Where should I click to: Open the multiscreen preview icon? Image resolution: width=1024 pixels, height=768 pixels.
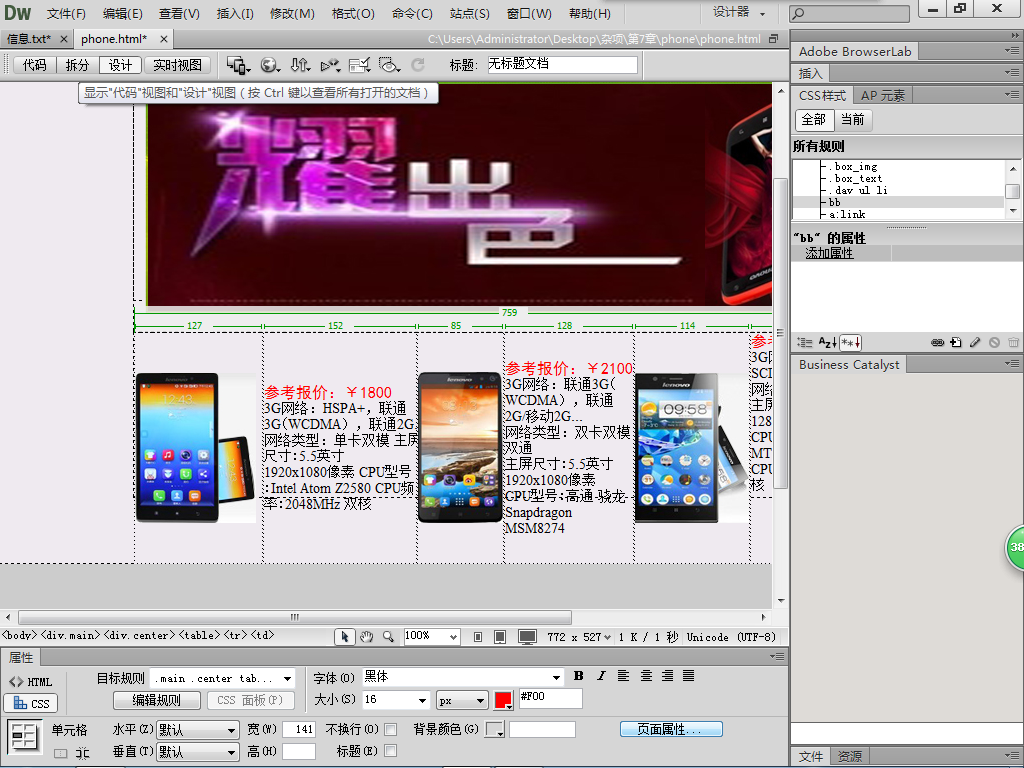pos(238,65)
